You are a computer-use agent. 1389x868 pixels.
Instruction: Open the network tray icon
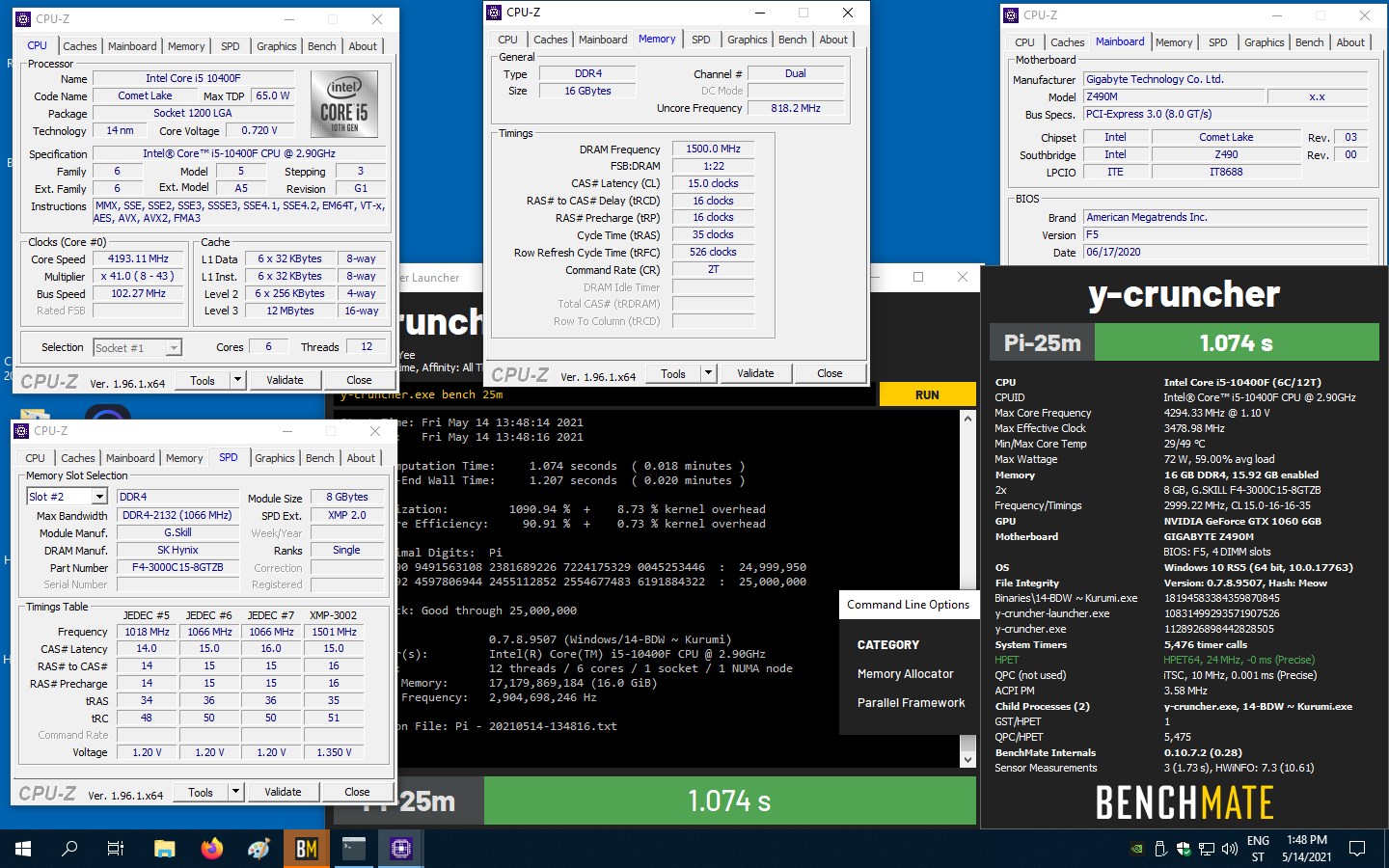[x=1207, y=850]
